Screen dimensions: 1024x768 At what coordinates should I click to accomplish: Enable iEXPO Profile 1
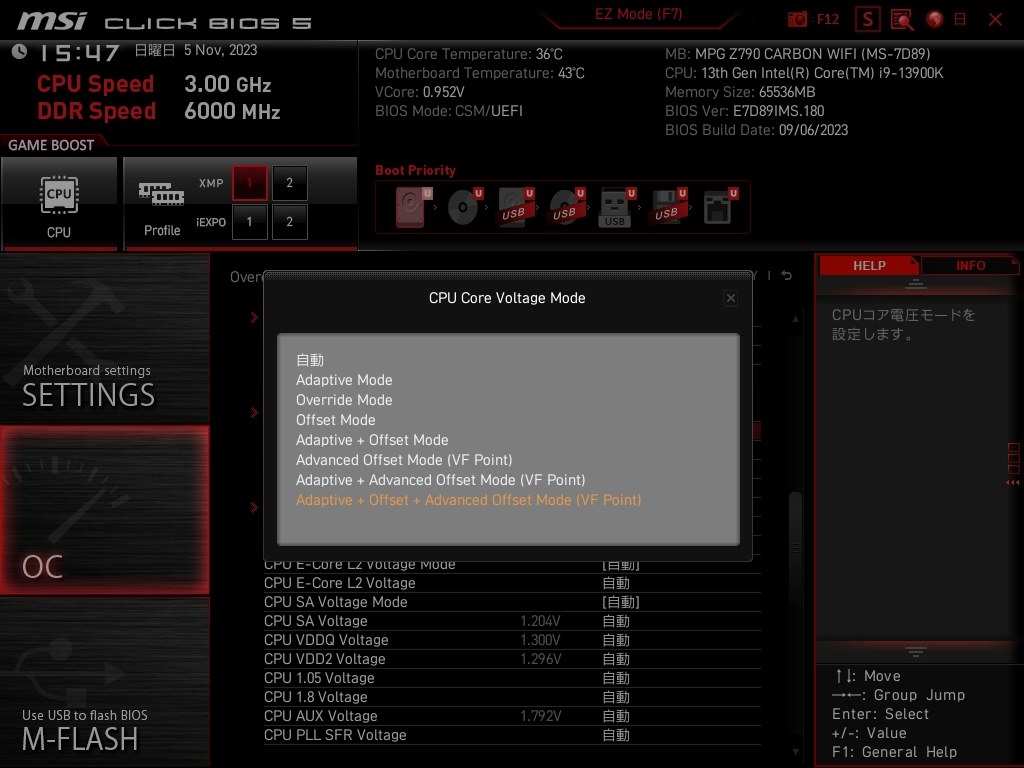pyautogui.click(x=249, y=222)
